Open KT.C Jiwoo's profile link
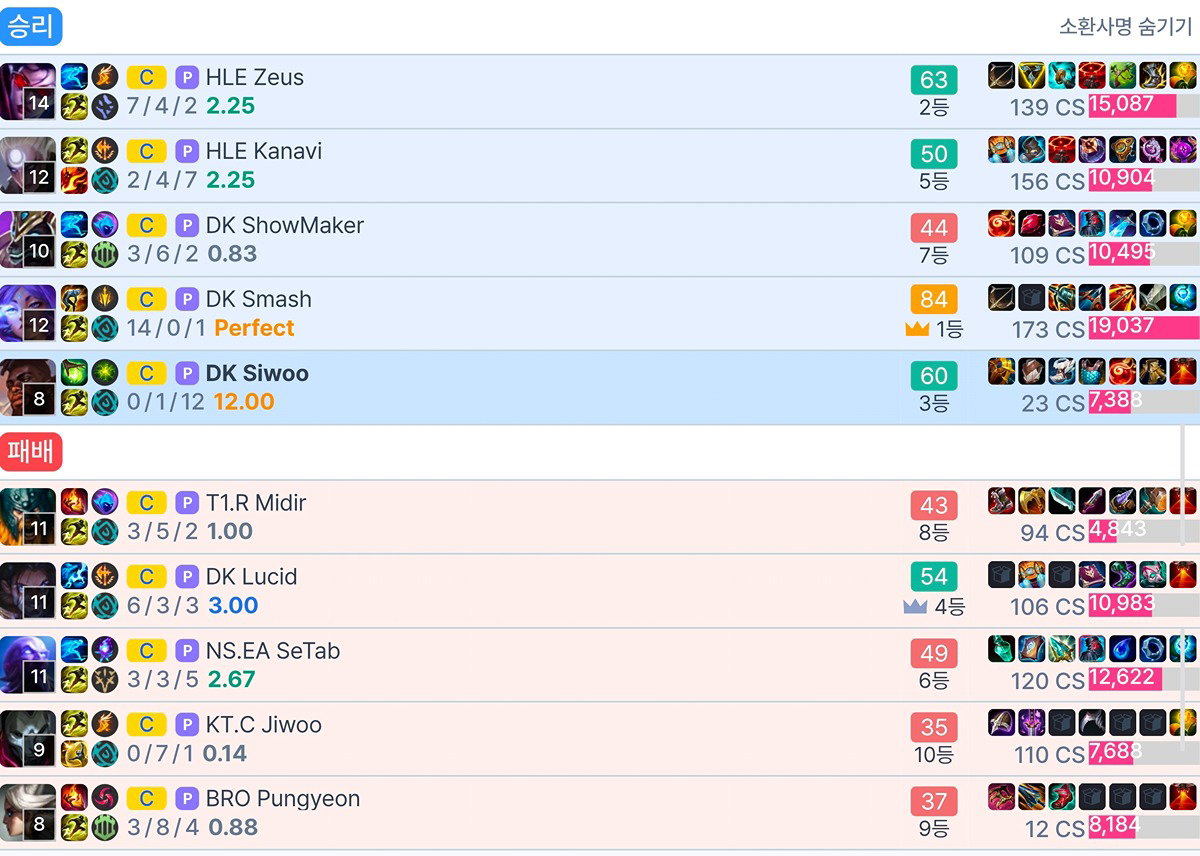 tap(263, 725)
